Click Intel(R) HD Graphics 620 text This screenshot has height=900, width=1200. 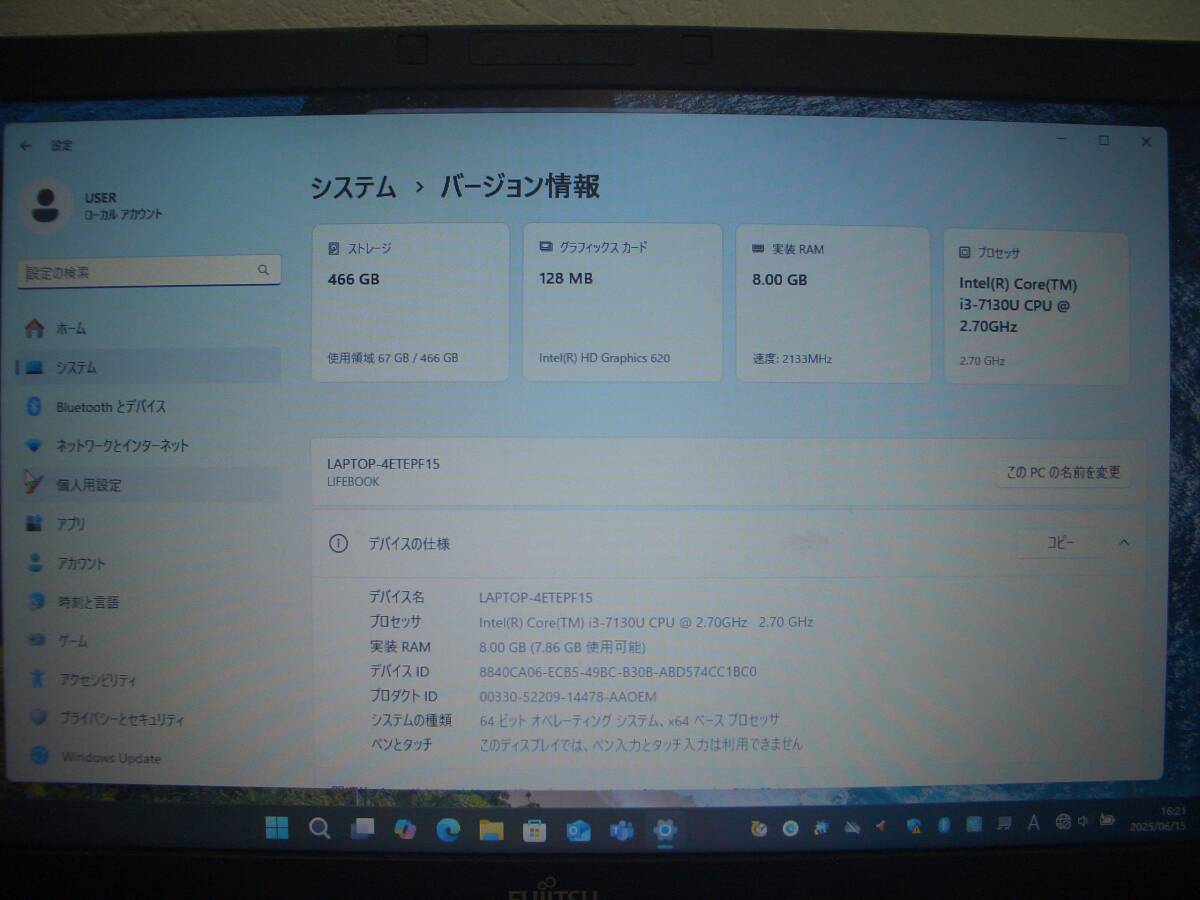click(605, 358)
